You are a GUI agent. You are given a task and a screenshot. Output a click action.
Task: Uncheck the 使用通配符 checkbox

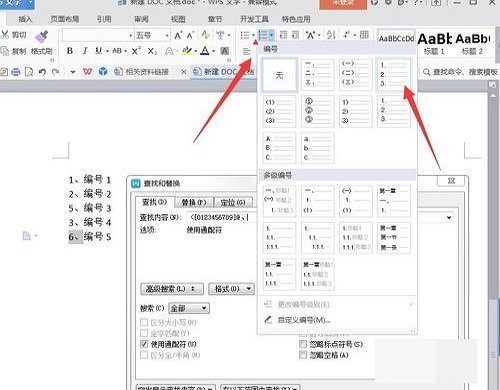pyautogui.click(x=144, y=344)
